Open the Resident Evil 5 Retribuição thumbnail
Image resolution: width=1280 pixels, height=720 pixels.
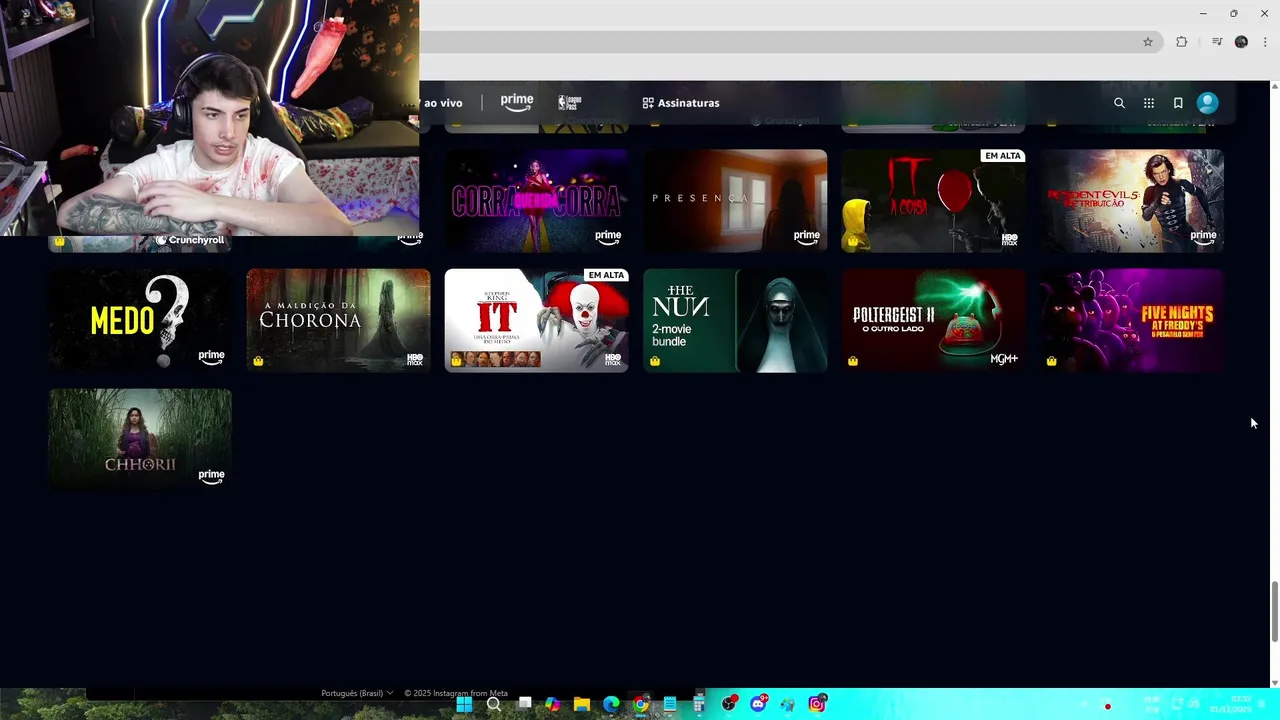pos(1132,200)
